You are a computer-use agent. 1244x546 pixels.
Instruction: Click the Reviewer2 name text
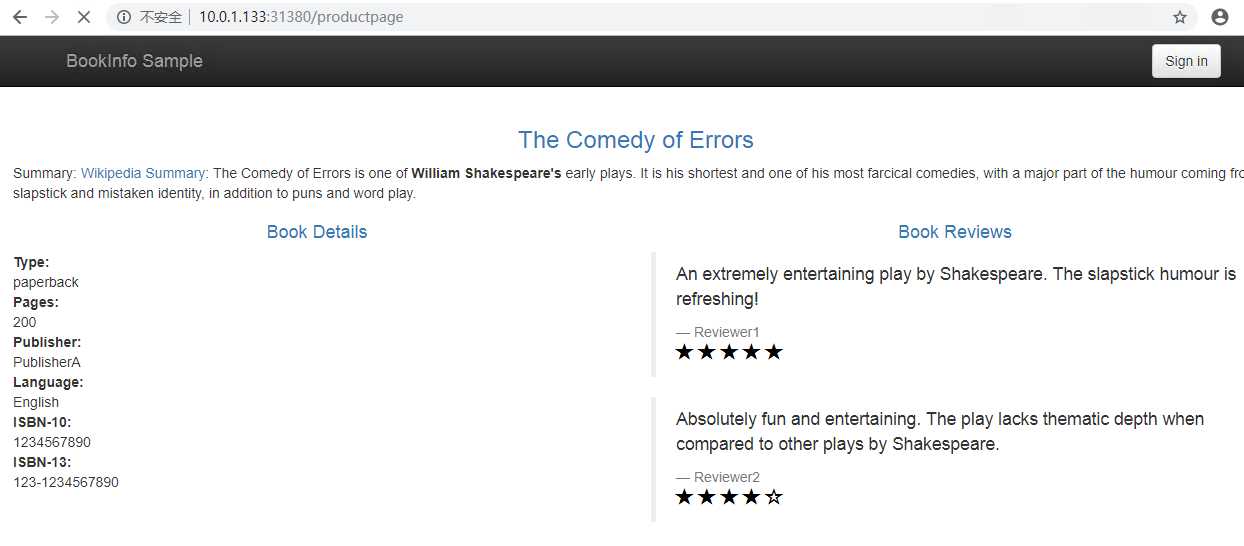(726, 477)
